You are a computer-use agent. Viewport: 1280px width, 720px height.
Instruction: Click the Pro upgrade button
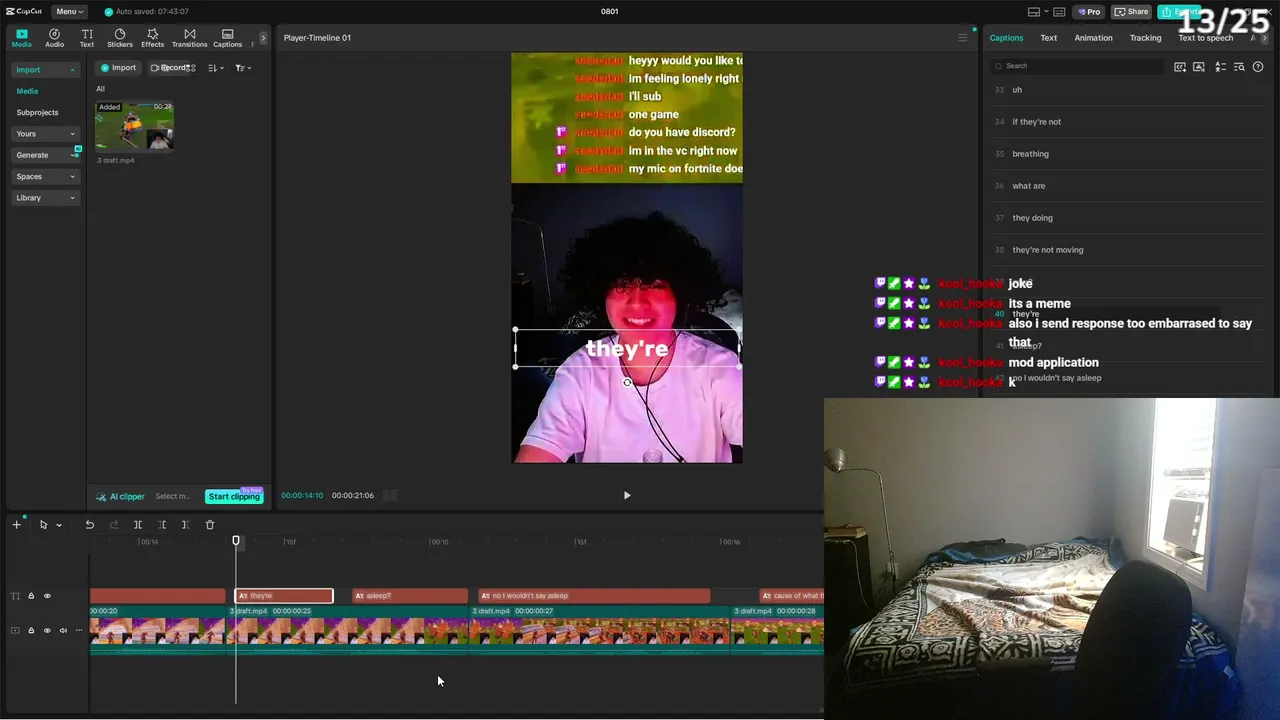[x=1088, y=12]
